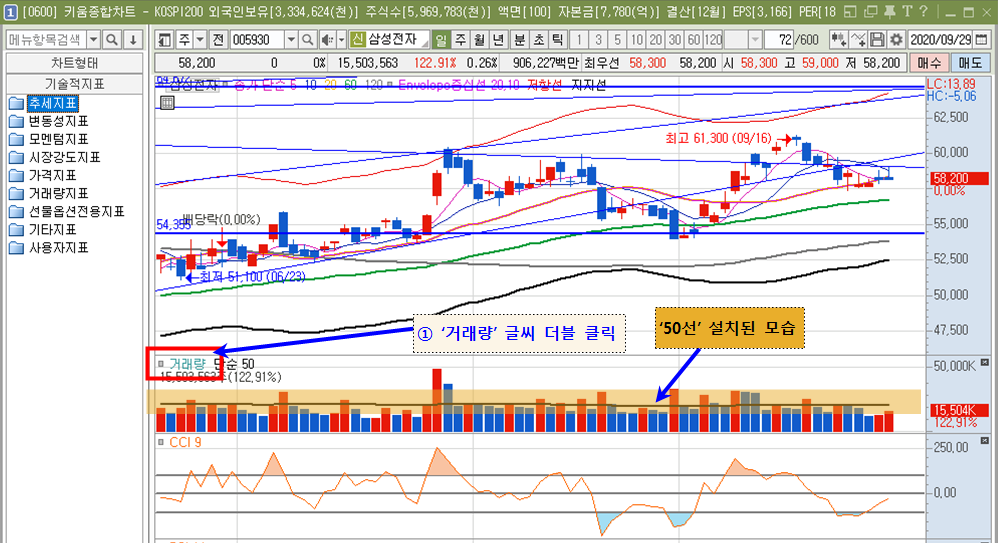Click the 거래량 label in volume pane
The image size is (998, 543).
pyautogui.click(x=187, y=364)
